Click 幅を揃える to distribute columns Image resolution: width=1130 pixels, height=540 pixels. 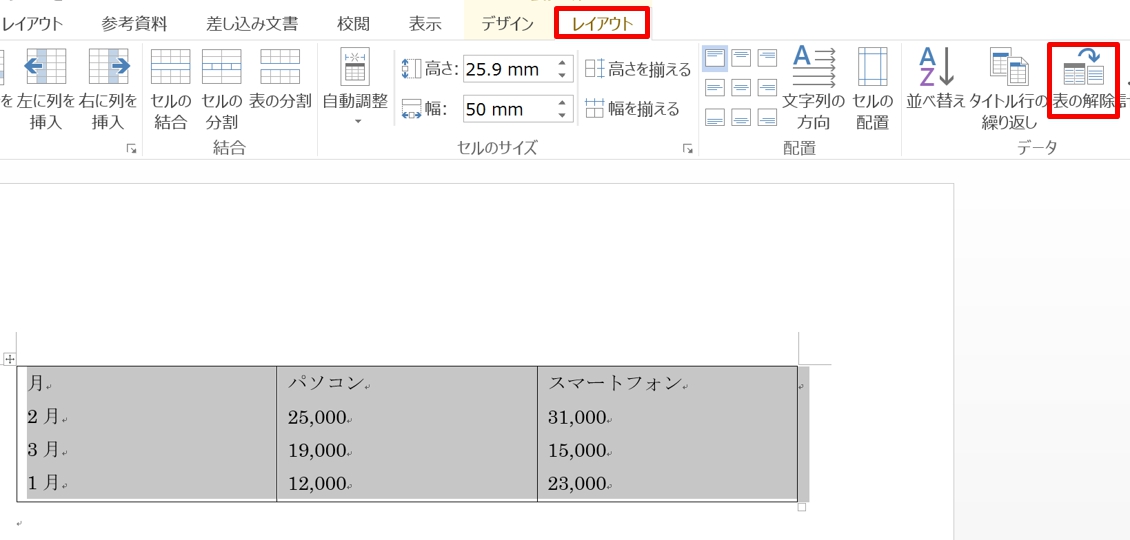pyautogui.click(x=632, y=109)
